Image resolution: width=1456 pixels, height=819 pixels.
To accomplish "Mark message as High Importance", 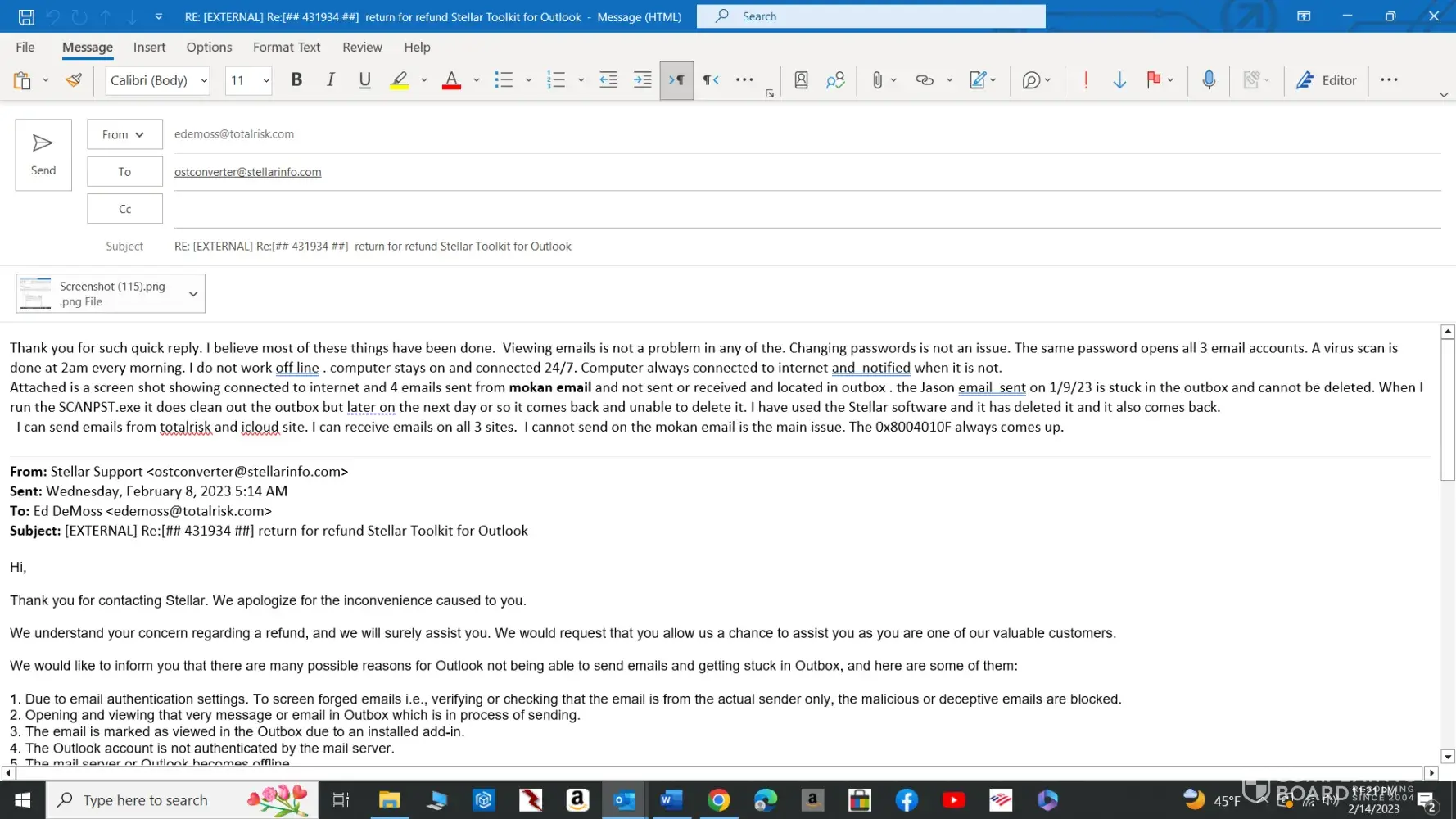I will [1086, 80].
